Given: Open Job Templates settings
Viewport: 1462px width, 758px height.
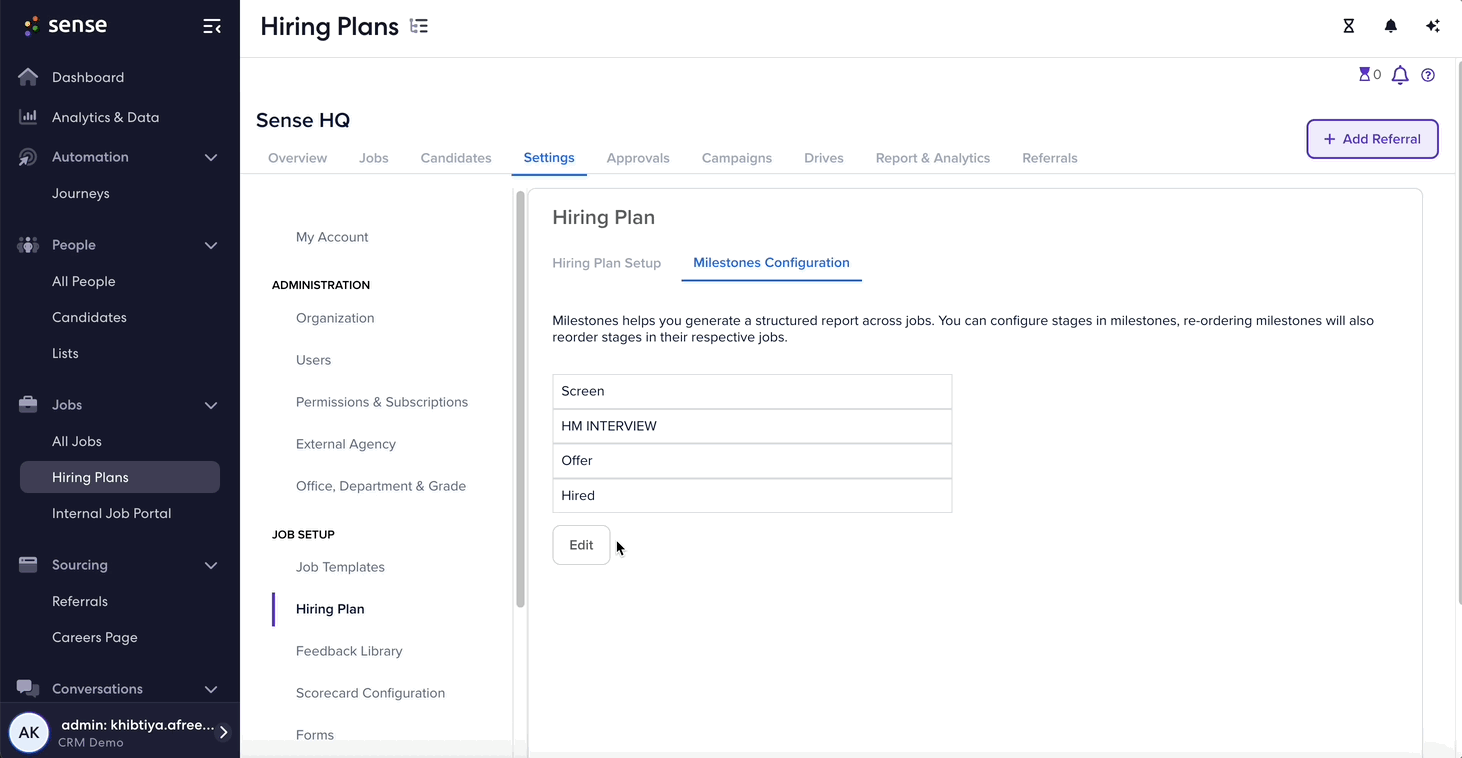Looking at the screenshot, I should pos(340,567).
